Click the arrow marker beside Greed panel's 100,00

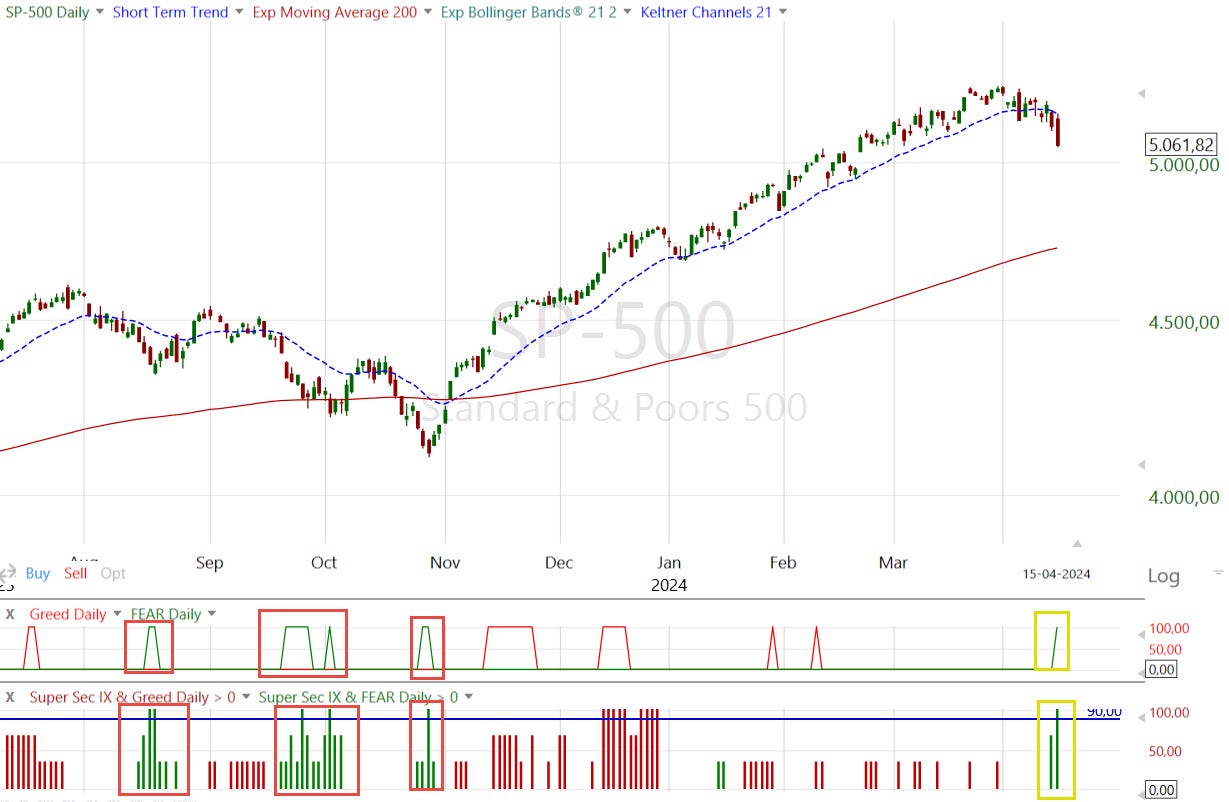click(1141, 635)
